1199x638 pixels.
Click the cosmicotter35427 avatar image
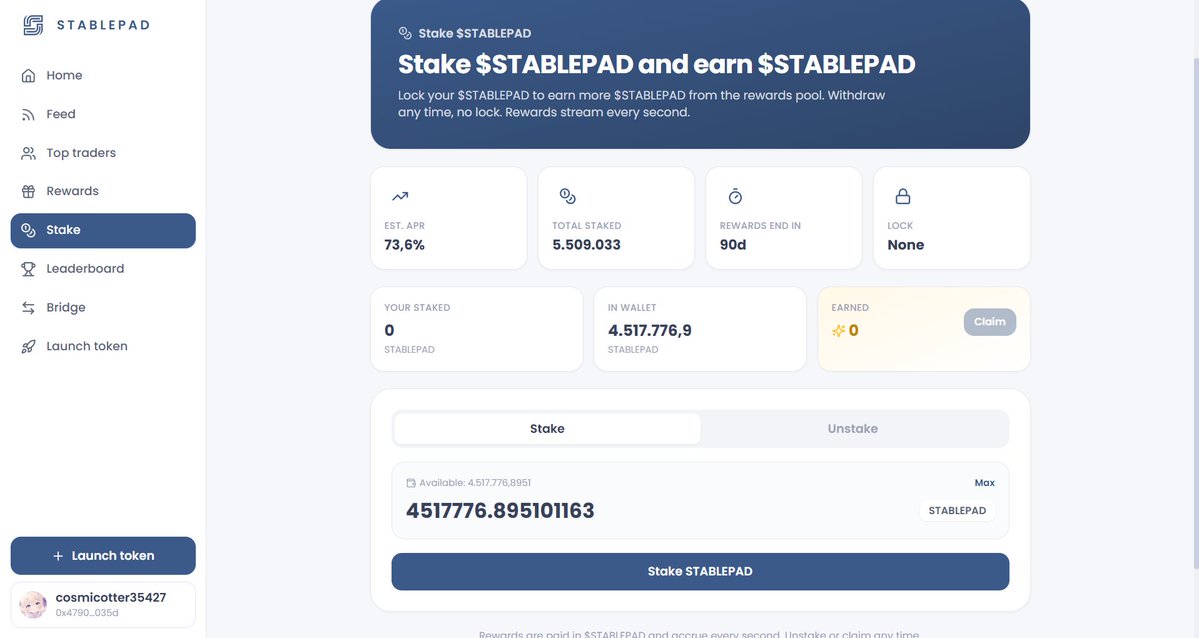[33, 604]
